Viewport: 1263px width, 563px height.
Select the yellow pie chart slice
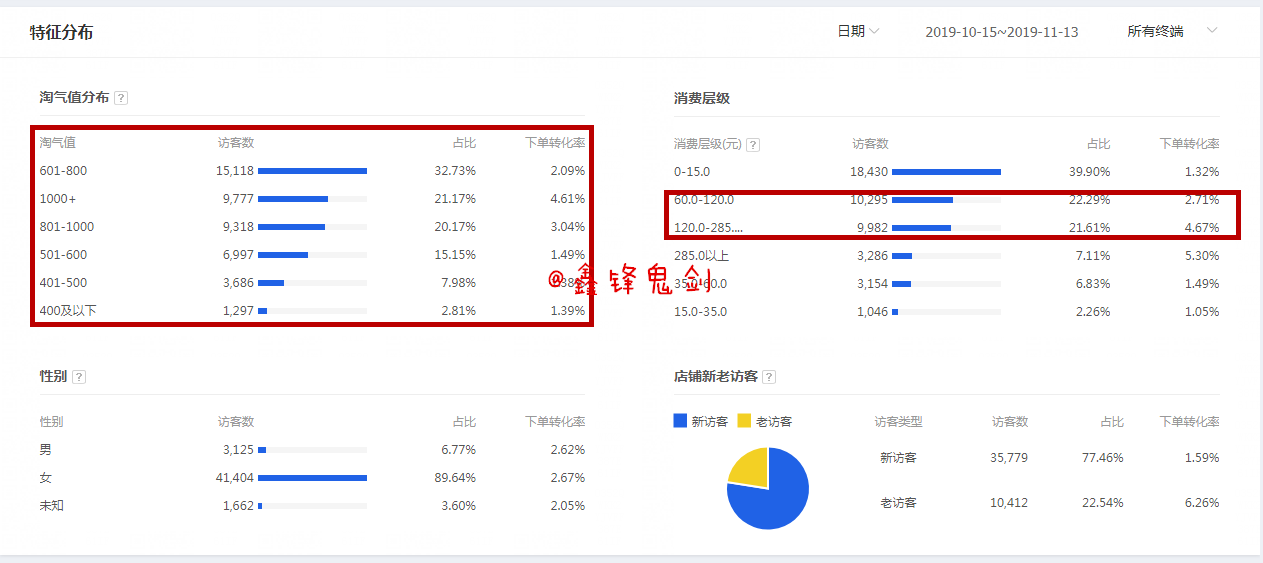tap(751, 468)
